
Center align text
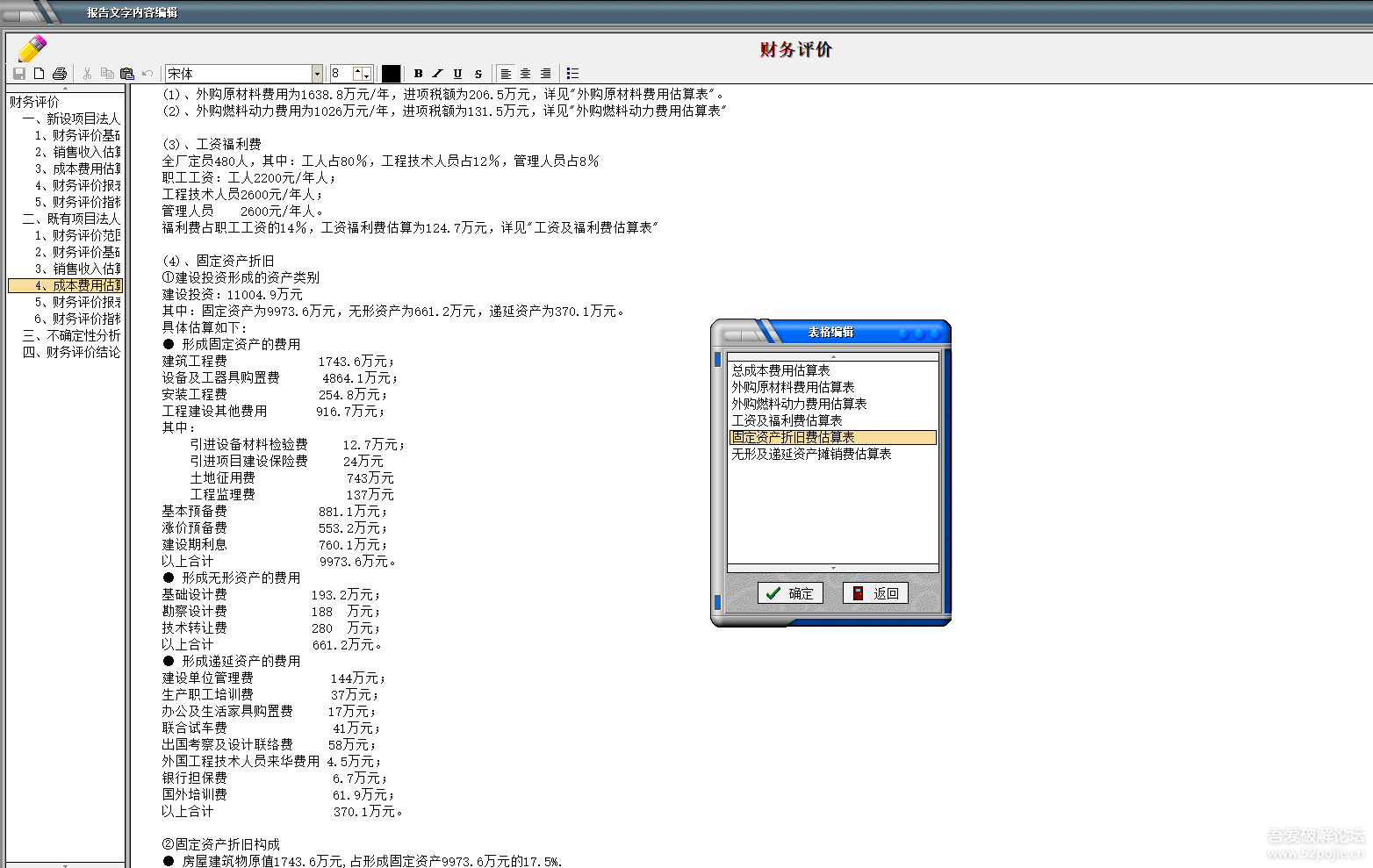pos(525,74)
